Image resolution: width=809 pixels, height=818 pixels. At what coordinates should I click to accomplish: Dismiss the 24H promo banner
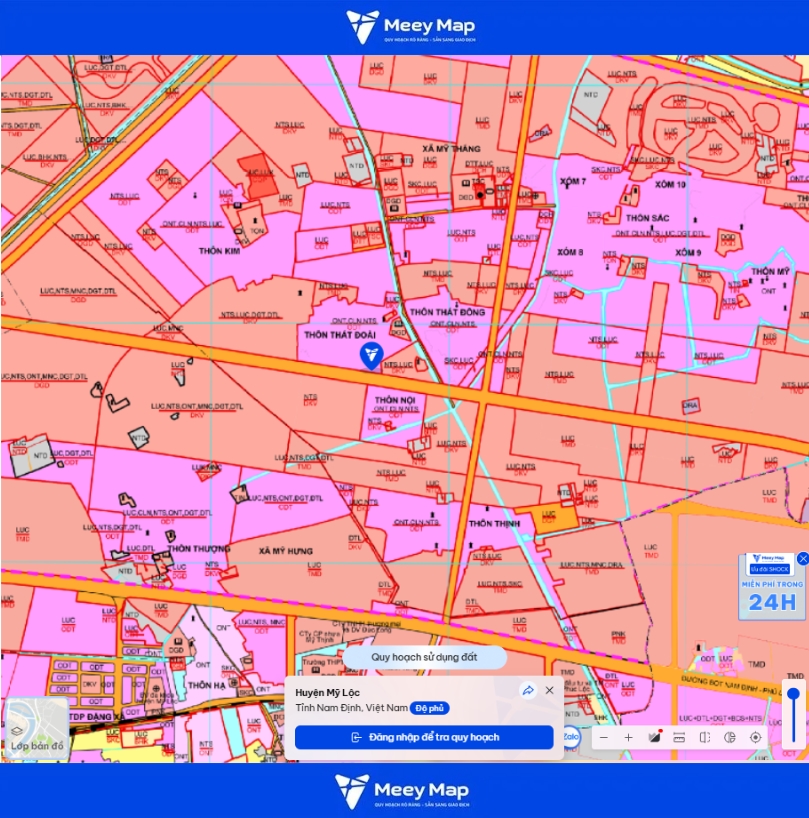click(x=803, y=558)
